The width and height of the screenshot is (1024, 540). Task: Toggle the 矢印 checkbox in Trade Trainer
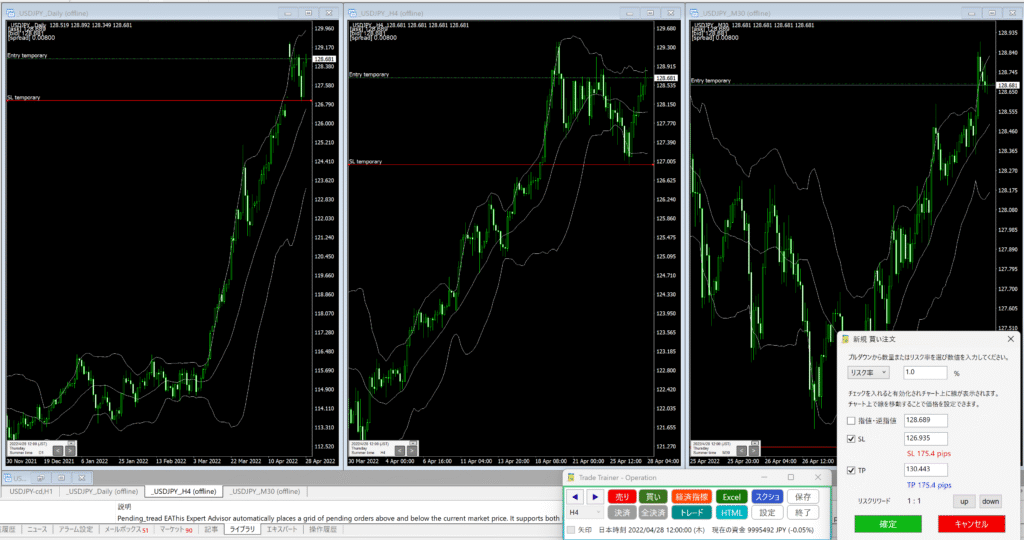pos(571,530)
